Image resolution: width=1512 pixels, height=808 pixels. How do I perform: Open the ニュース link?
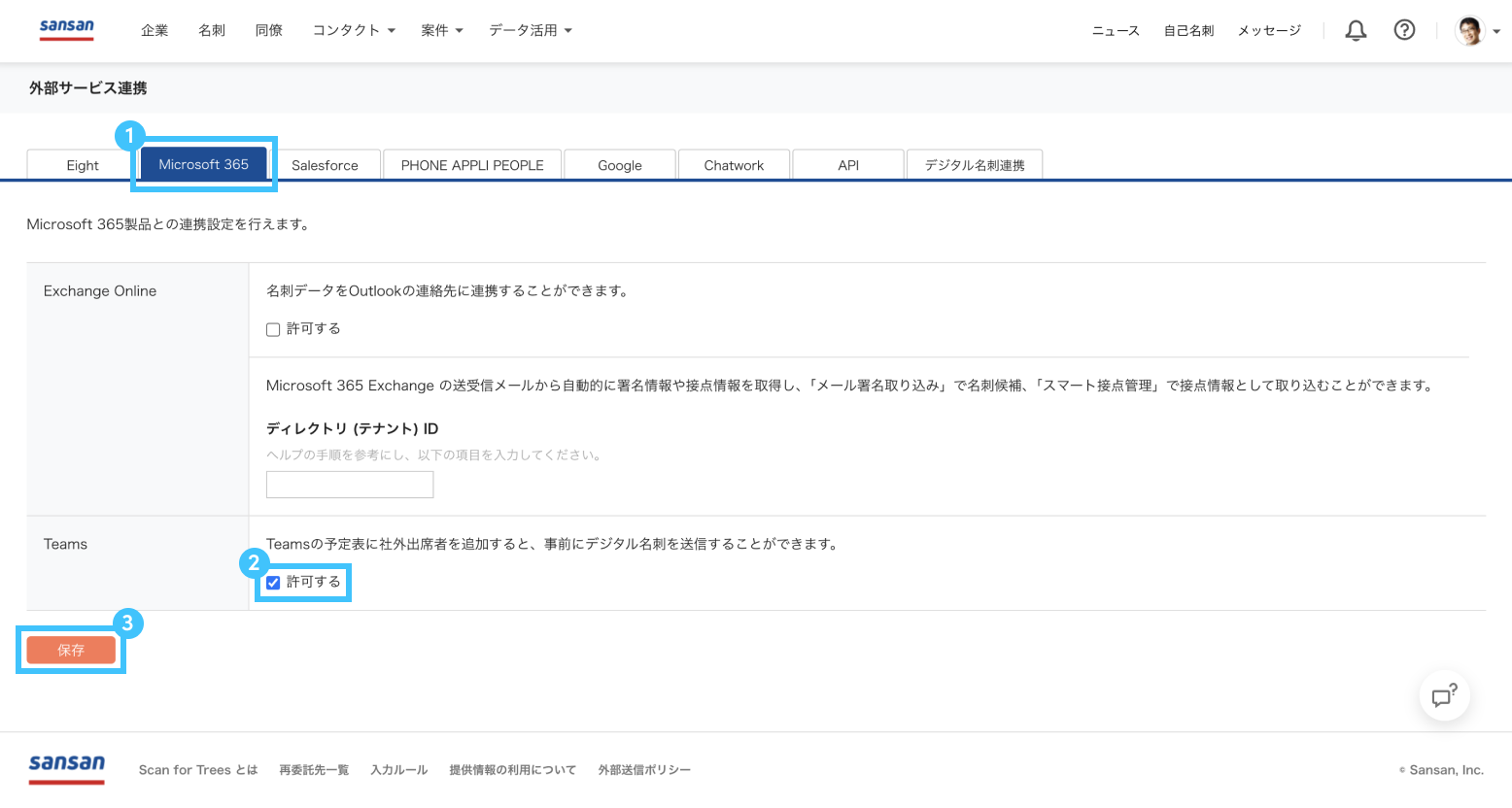tap(1116, 31)
